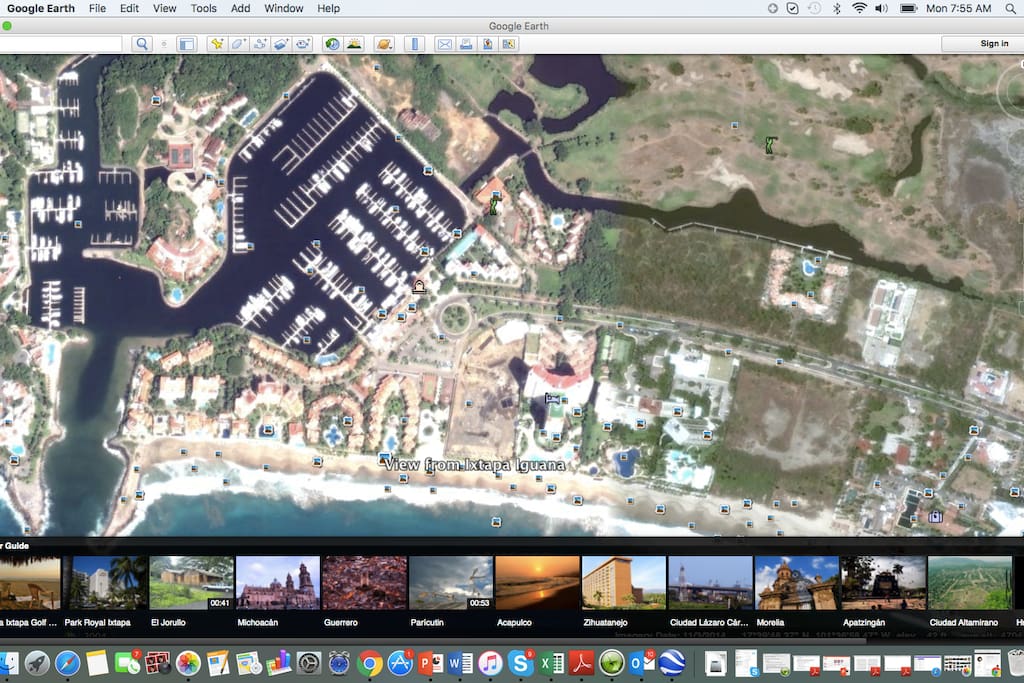Open Microsoft Word from the Dock
The image size is (1024, 683).
460,663
